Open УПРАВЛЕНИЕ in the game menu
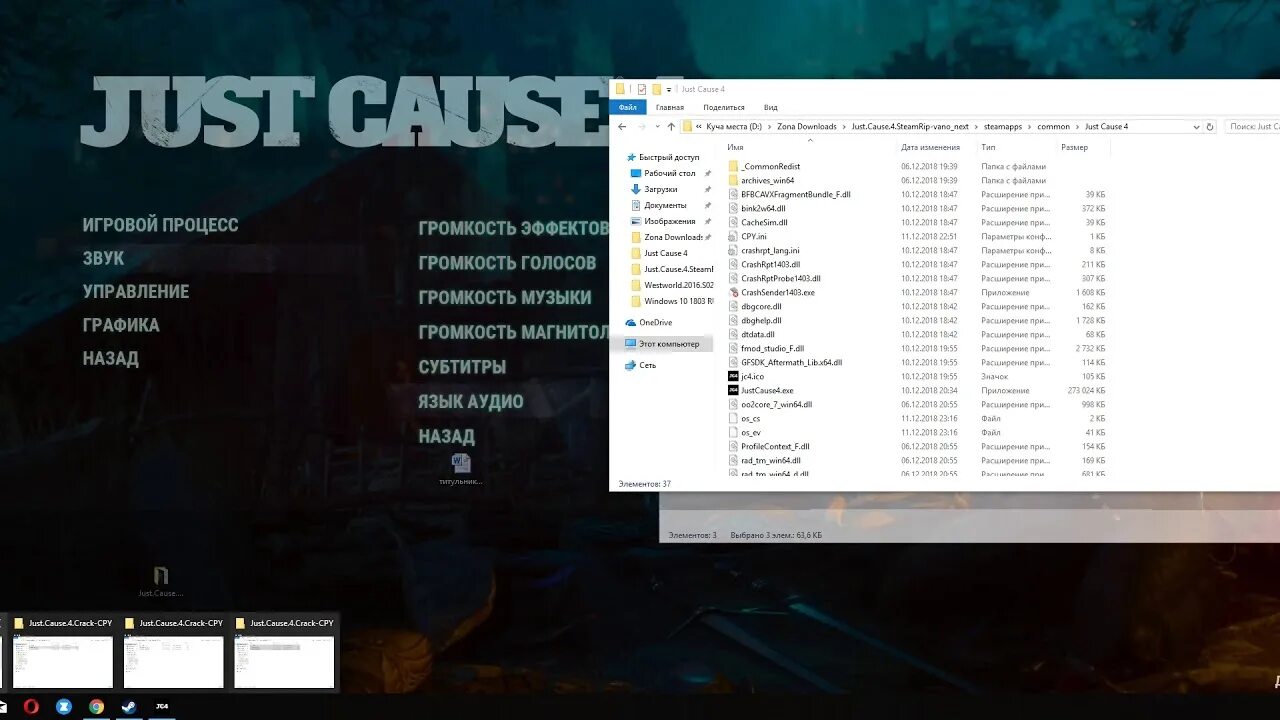This screenshot has height=720, width=1280. [136, 291]
